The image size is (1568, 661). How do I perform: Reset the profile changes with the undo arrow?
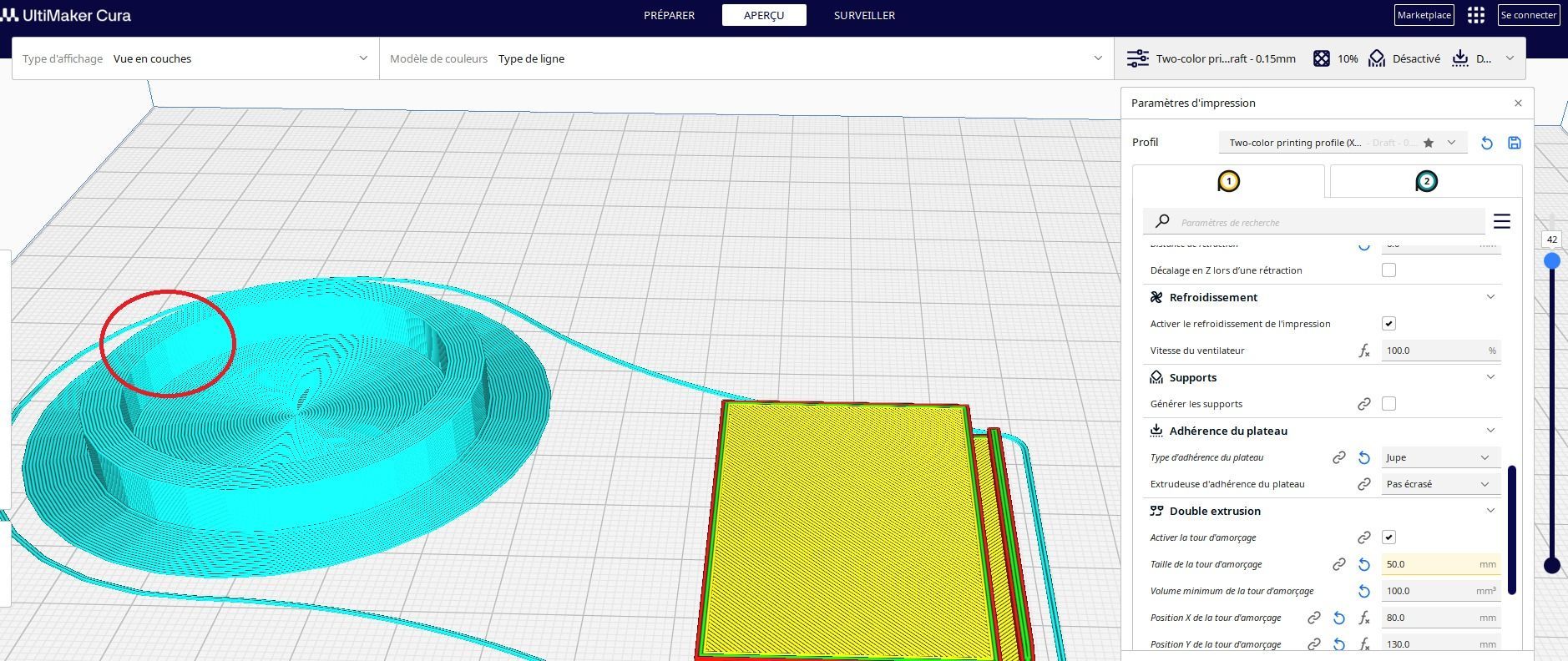pyautogui.click(x=1486, y=143)
